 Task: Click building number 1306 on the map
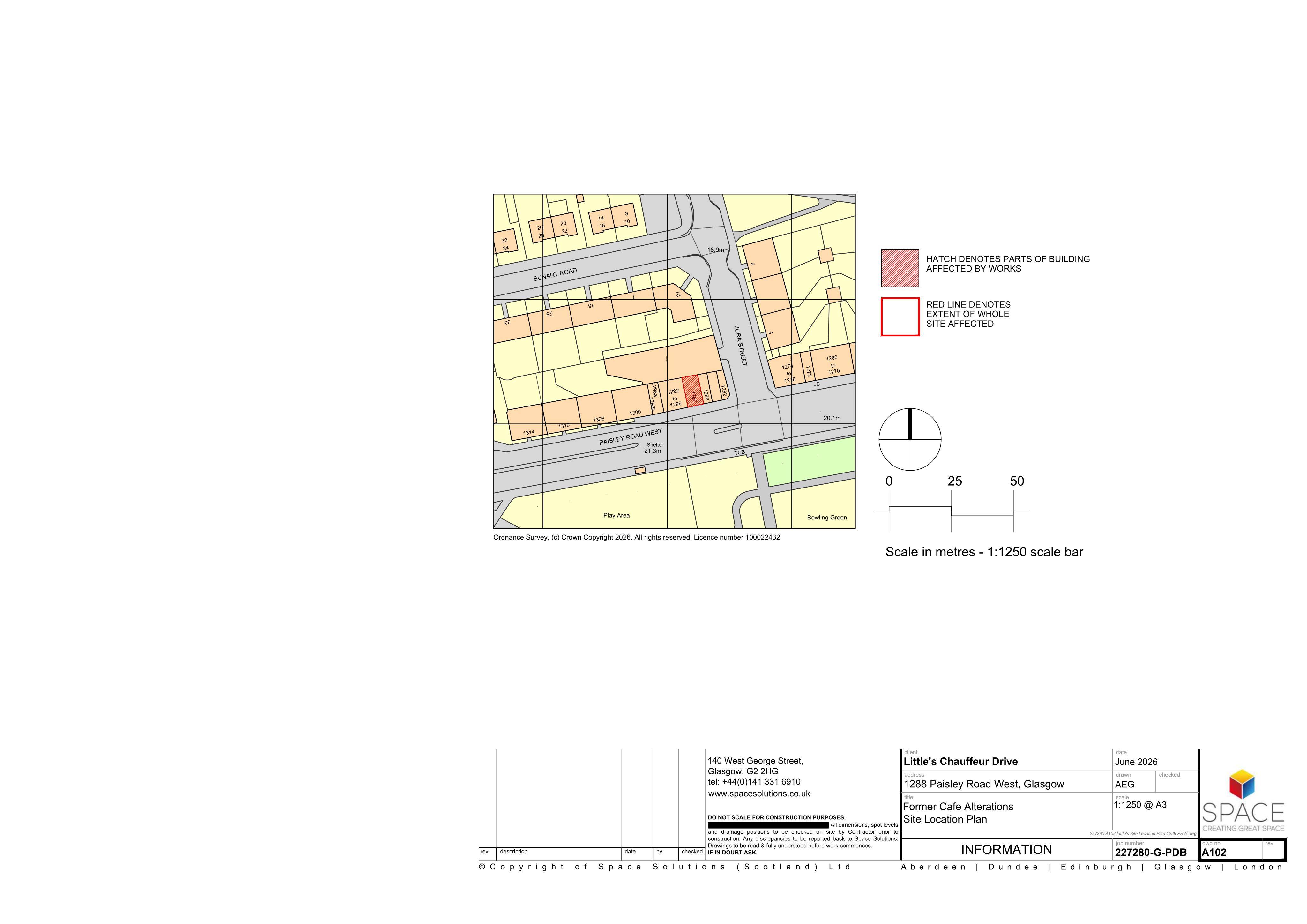pos(598,420)
